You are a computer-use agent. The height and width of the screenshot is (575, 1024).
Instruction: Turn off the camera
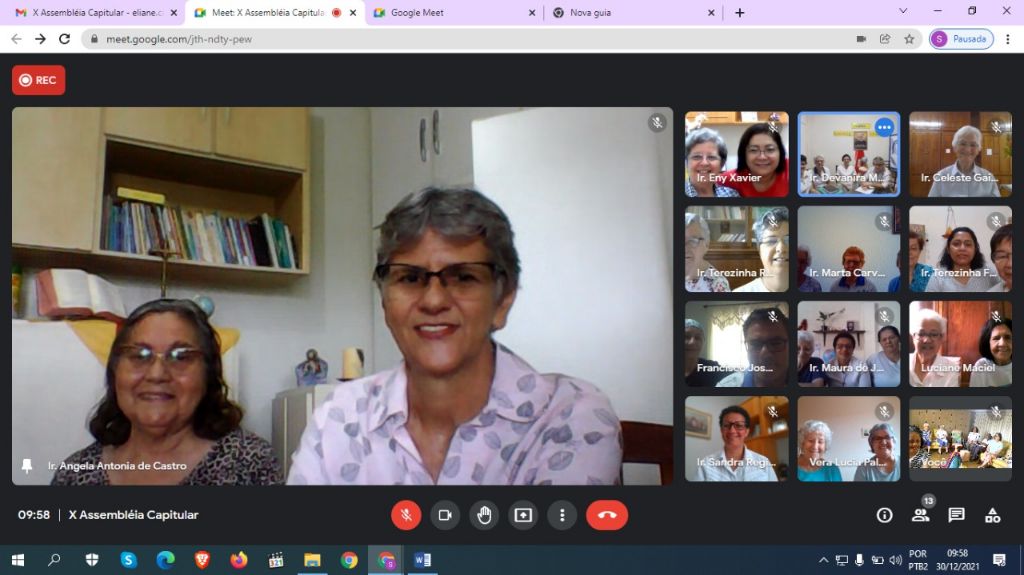point(445,515)
